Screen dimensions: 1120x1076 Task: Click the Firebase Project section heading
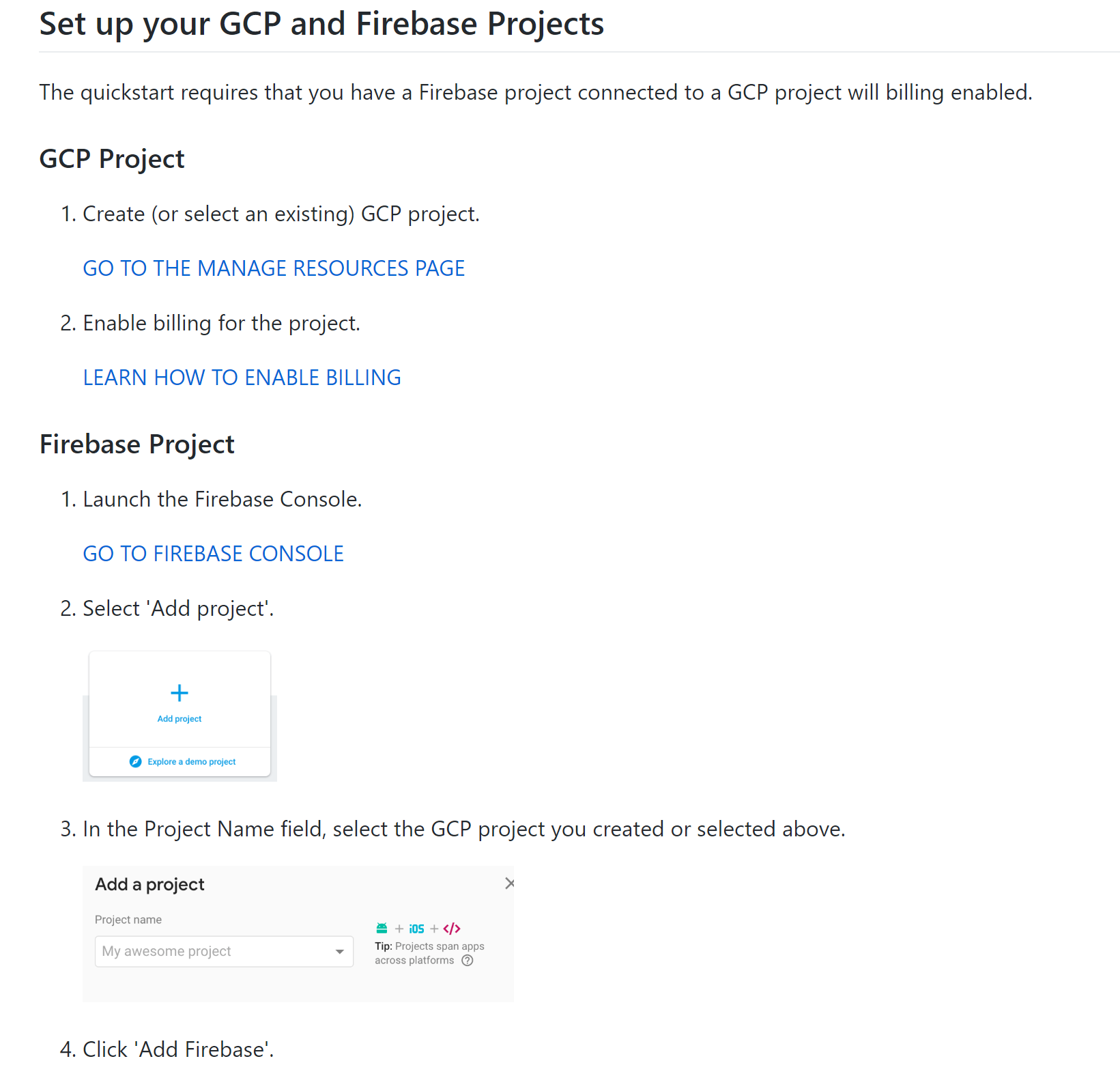[x=137, y=444]
